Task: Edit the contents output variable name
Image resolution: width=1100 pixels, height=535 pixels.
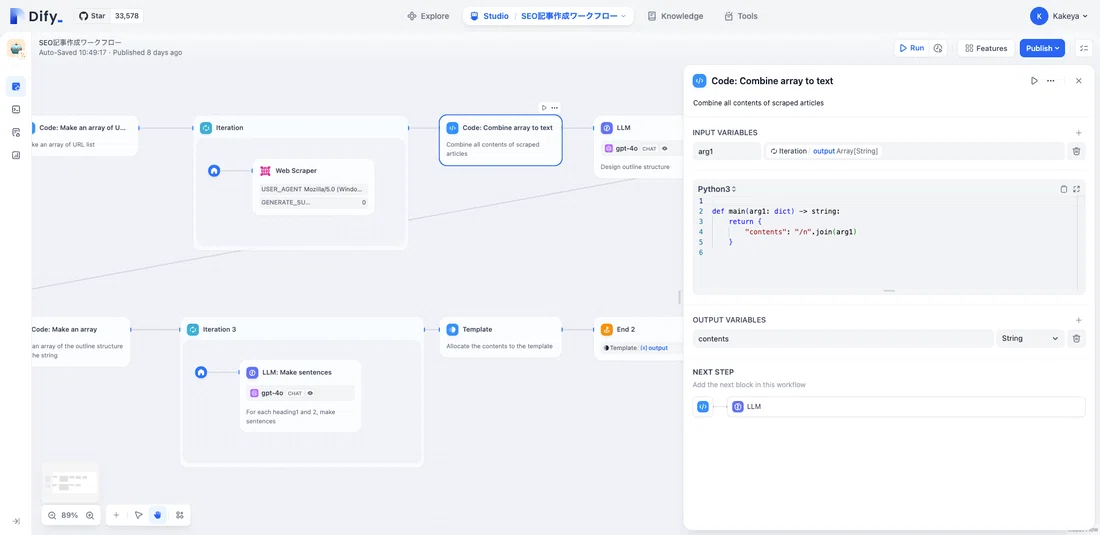Action: pos(842,339)
